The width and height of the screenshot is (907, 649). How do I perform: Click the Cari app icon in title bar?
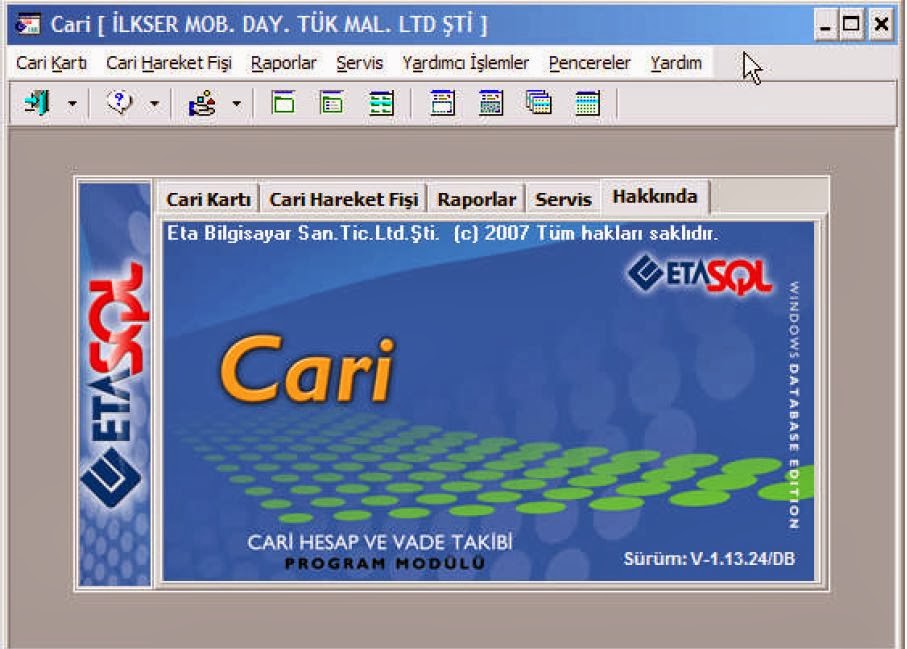[28, 24]
